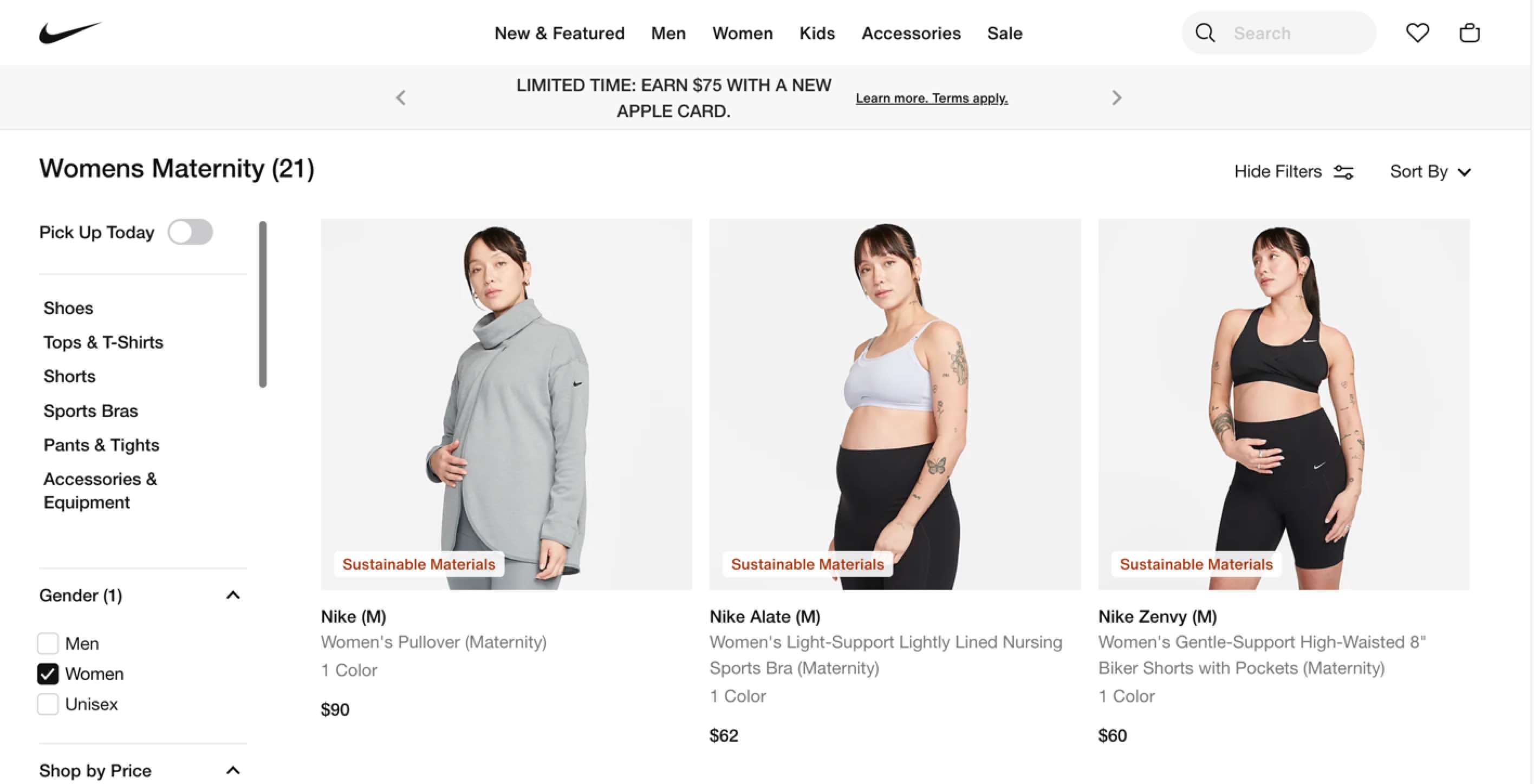The height and width of the screenshot is (784, 1534).
Task: Collapse the Gender filter section
Action: (233, 594)
